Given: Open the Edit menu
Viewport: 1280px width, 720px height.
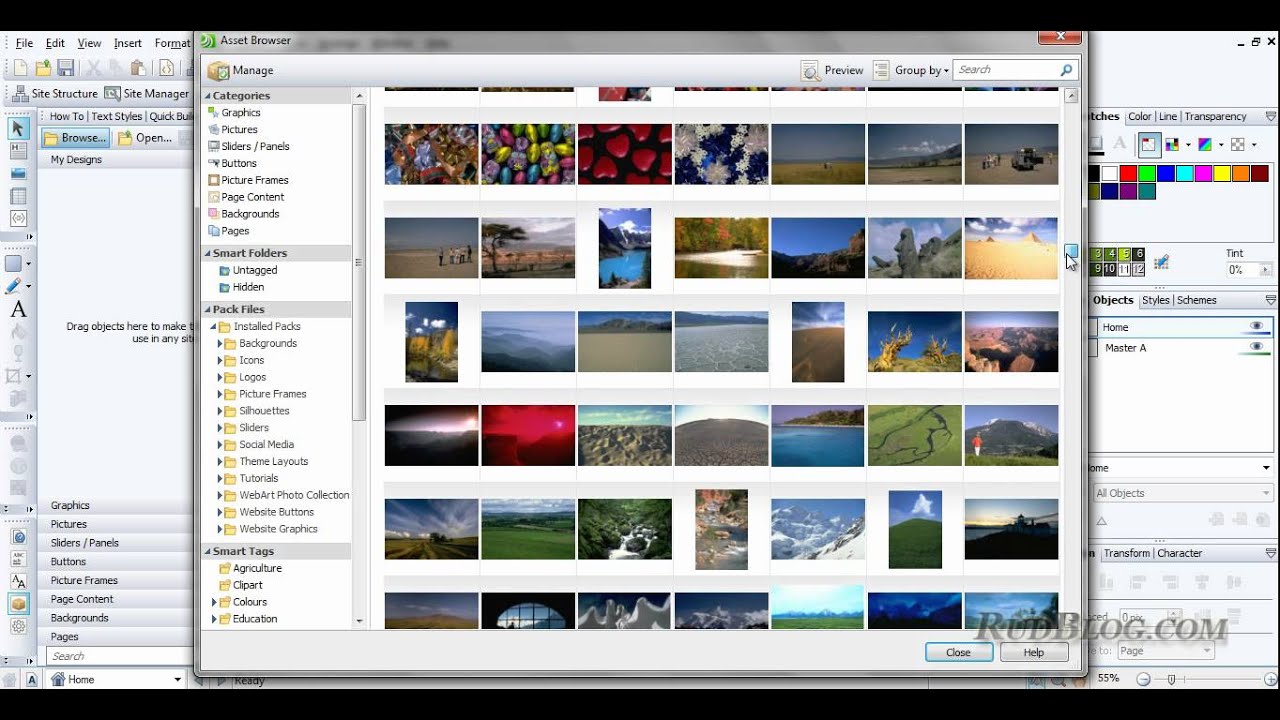Looking at the screenshot, I should [55, 43].
